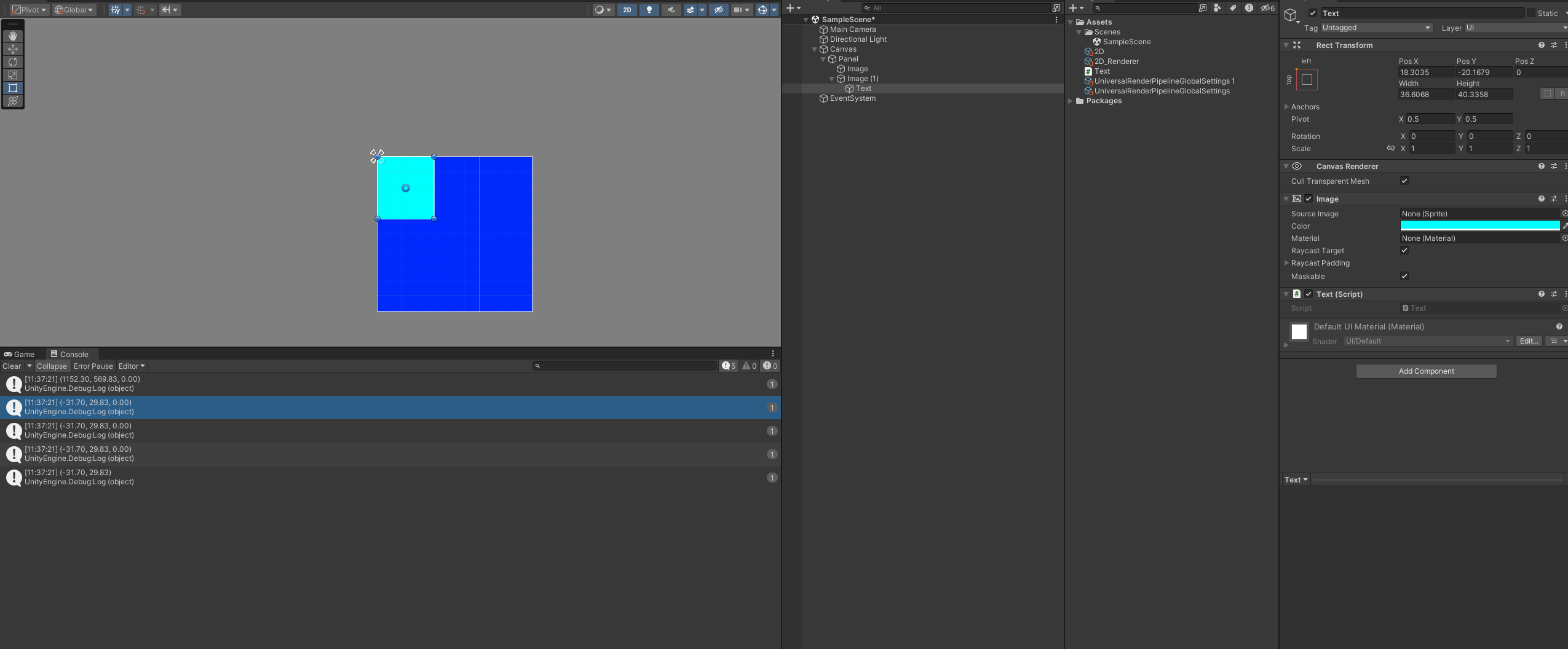Click the scene camera settings icon
Image resolution: width=1568 pixels, height=649 pixels.
[738, 10]
